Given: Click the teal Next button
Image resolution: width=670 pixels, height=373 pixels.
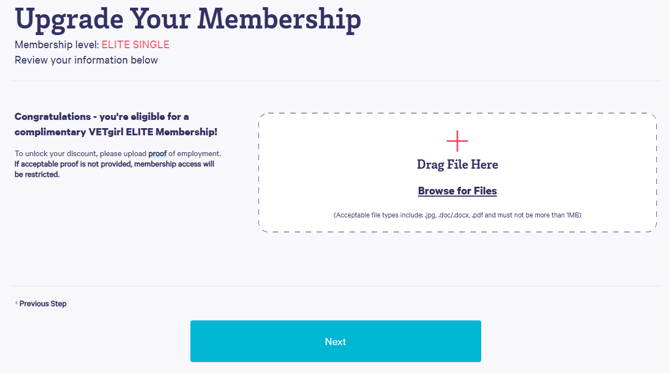Looking at the screenshot, I should pyautogui.click(x=335, y=341).
